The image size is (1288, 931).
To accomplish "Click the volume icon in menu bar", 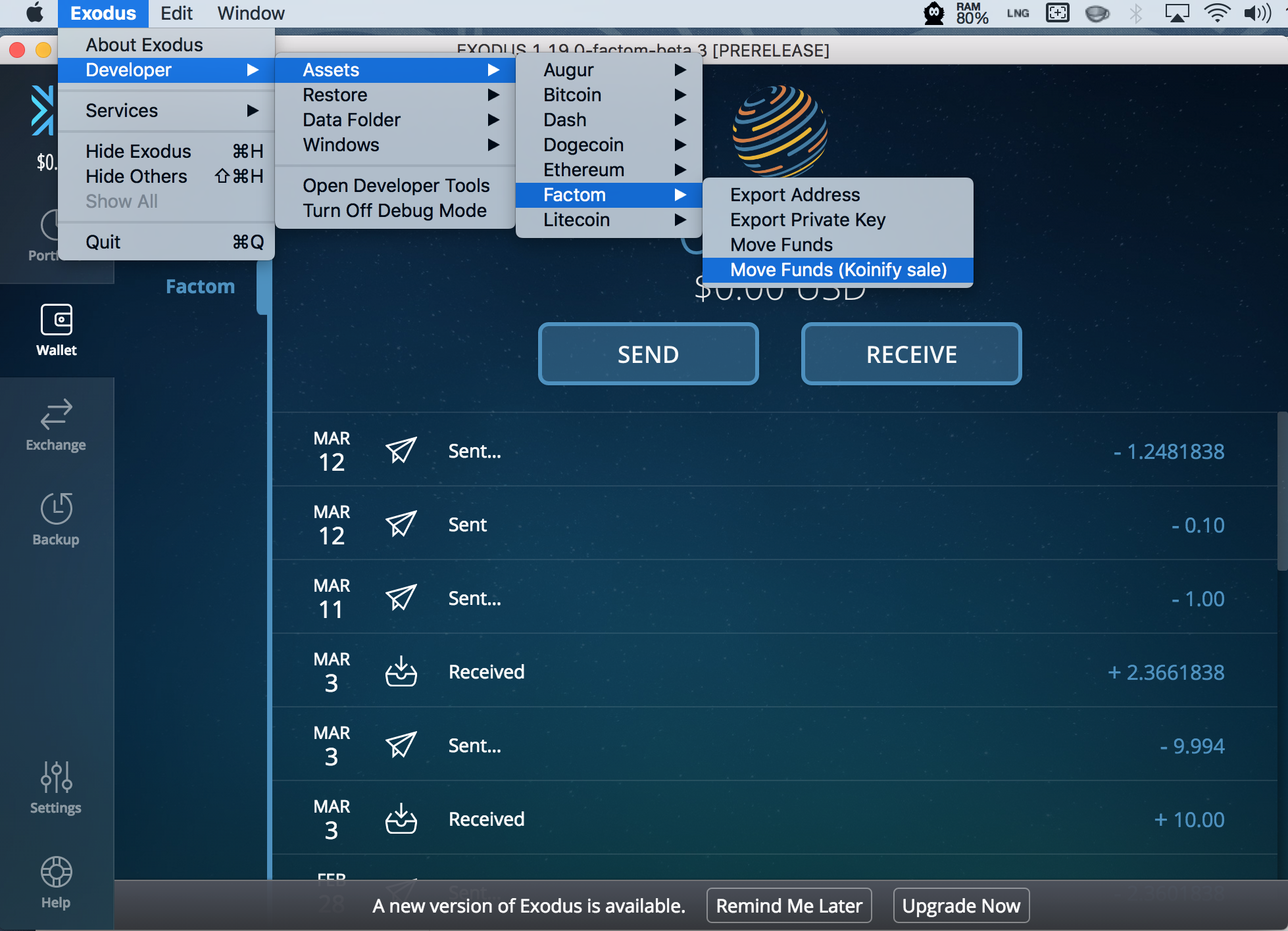I will point(1258,13).
